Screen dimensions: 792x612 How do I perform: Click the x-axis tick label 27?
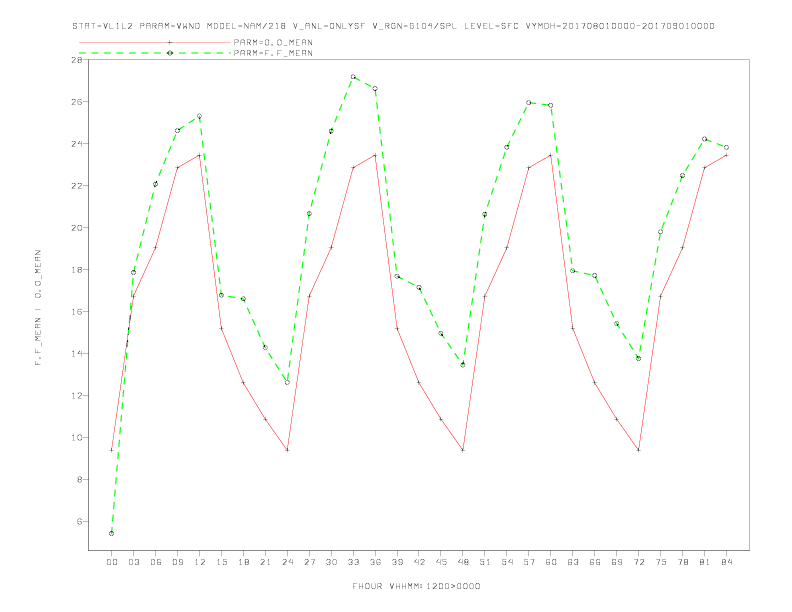coord(309,562)
